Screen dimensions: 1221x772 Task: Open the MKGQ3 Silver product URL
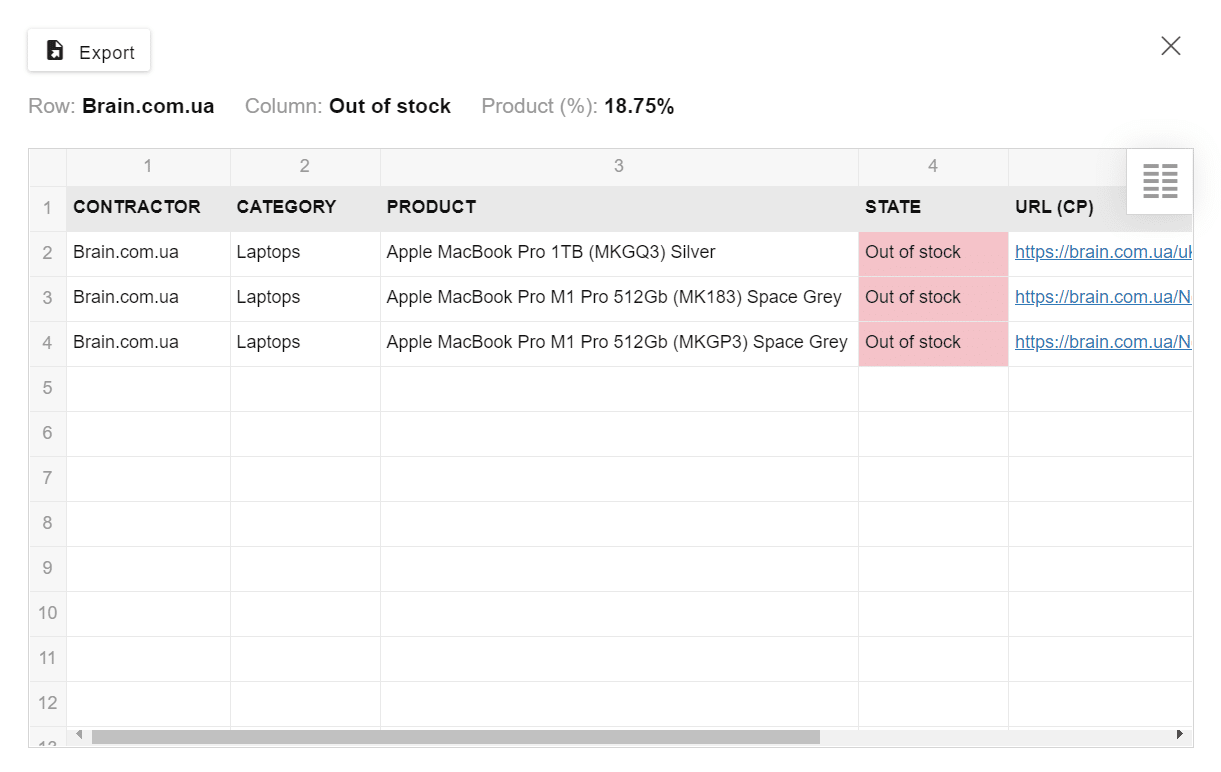1102,252
